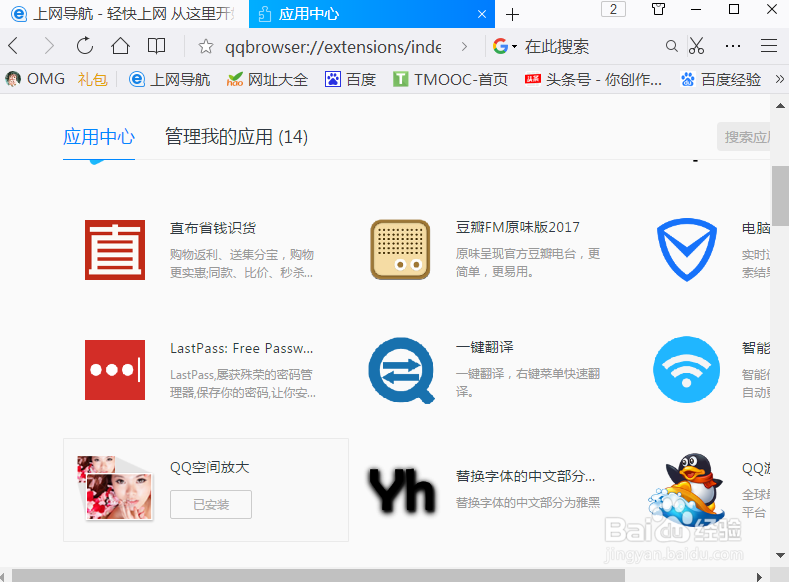Open the 礼包 bookmark
789x582 pixels.
pyautogui.click(x=93, y=79)
